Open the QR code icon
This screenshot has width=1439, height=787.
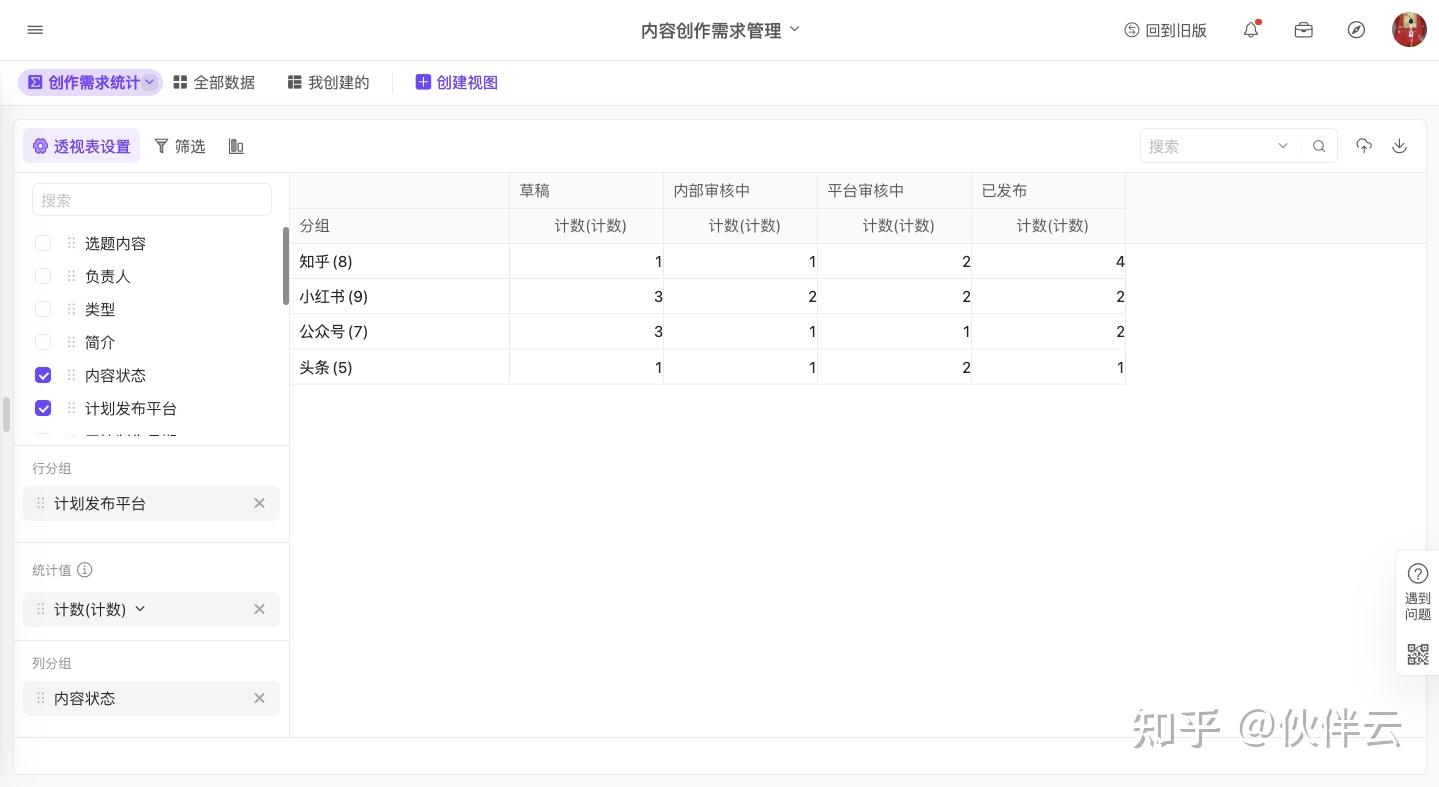pyautogui.click(x=1418, y=654)
